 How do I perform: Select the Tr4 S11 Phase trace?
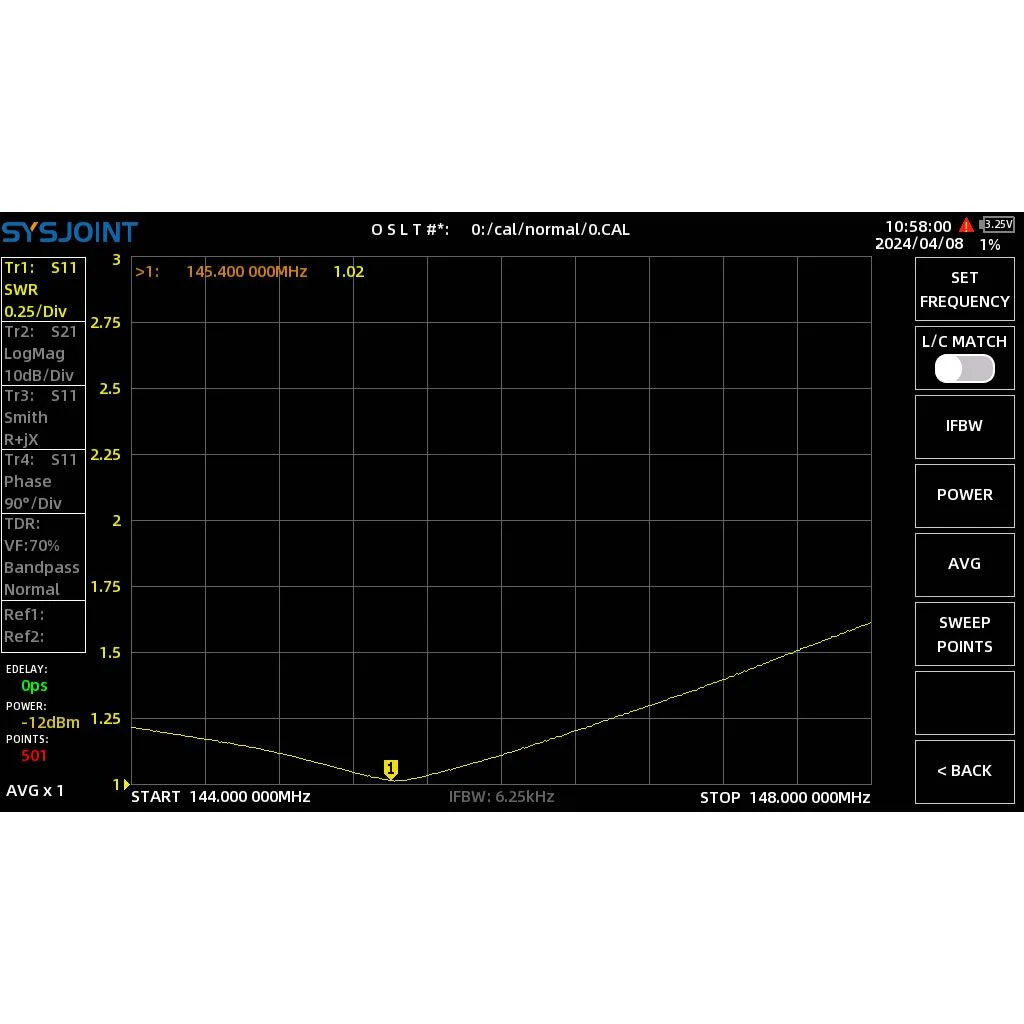[43, 481]
